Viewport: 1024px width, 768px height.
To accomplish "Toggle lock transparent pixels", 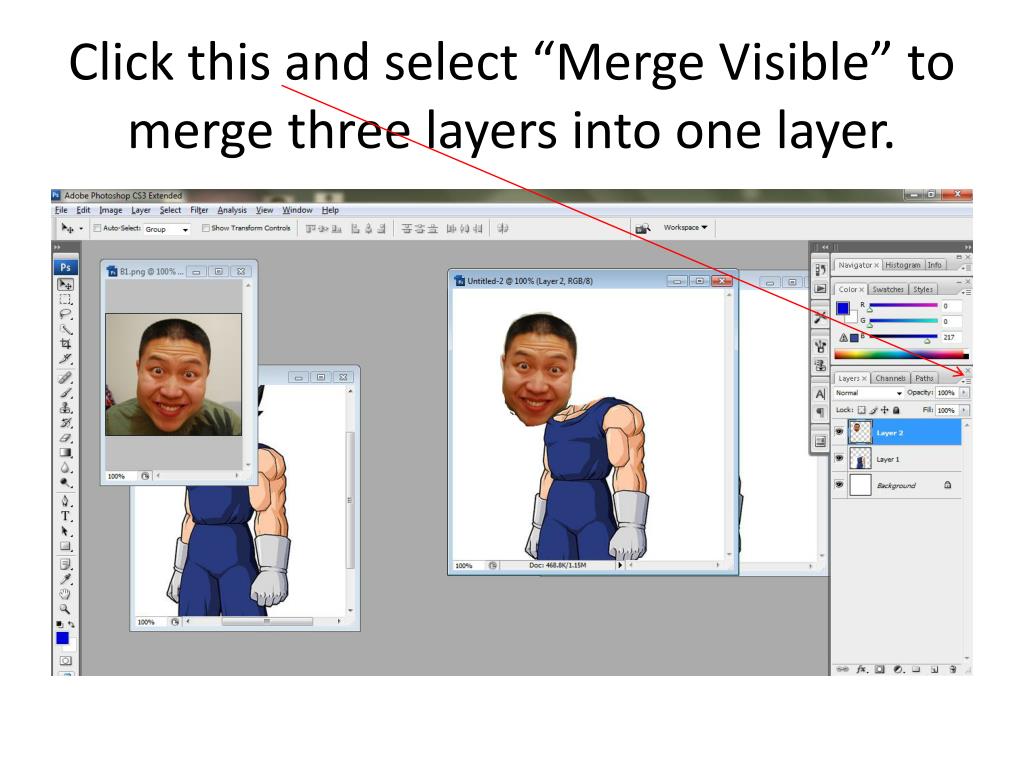I will [861, 410].
